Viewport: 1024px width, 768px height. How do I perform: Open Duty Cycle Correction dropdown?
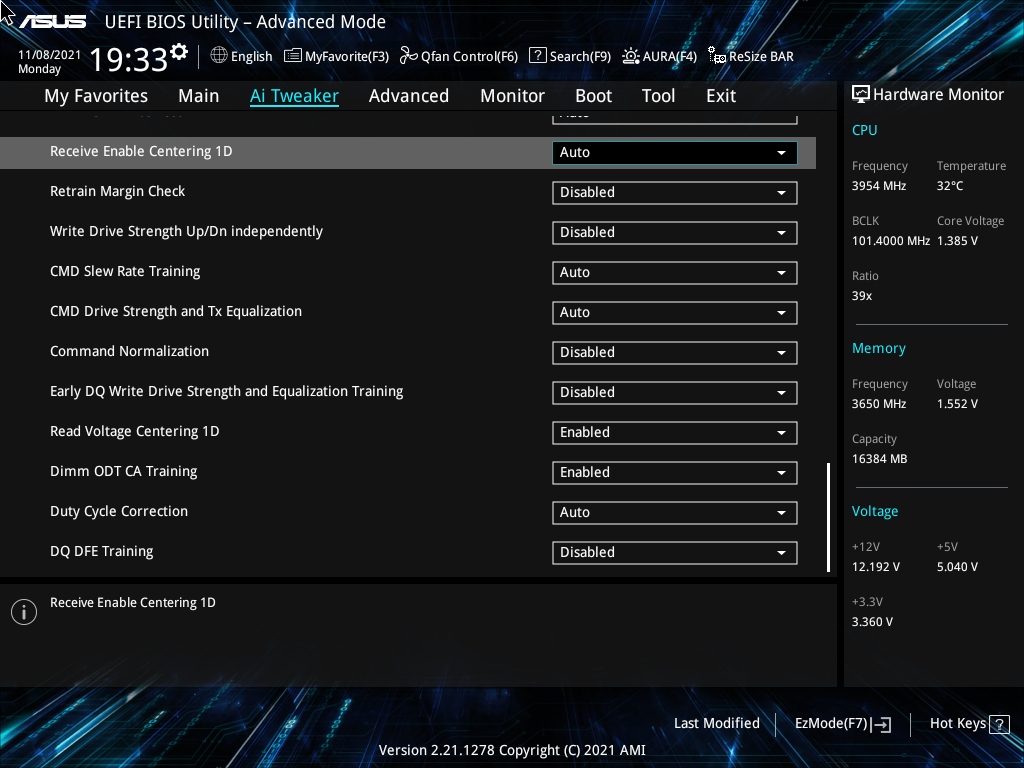[675, 513]
